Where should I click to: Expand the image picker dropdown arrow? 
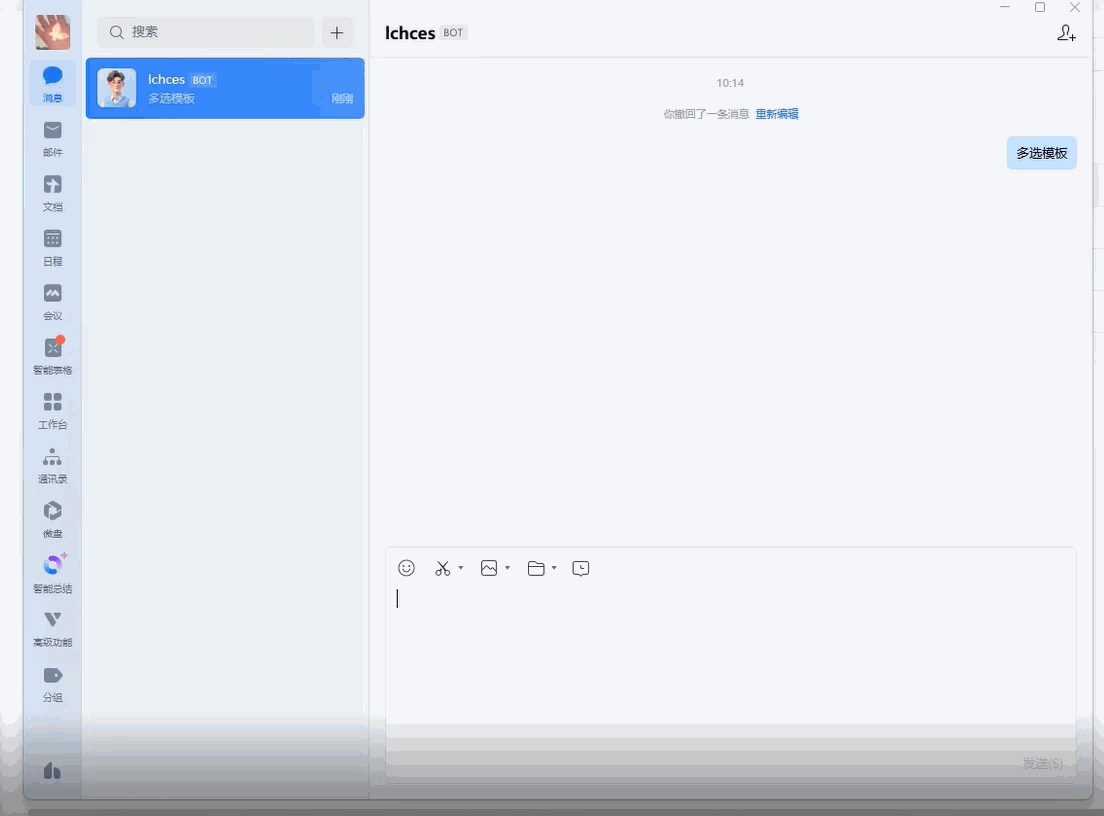point(508,568)
